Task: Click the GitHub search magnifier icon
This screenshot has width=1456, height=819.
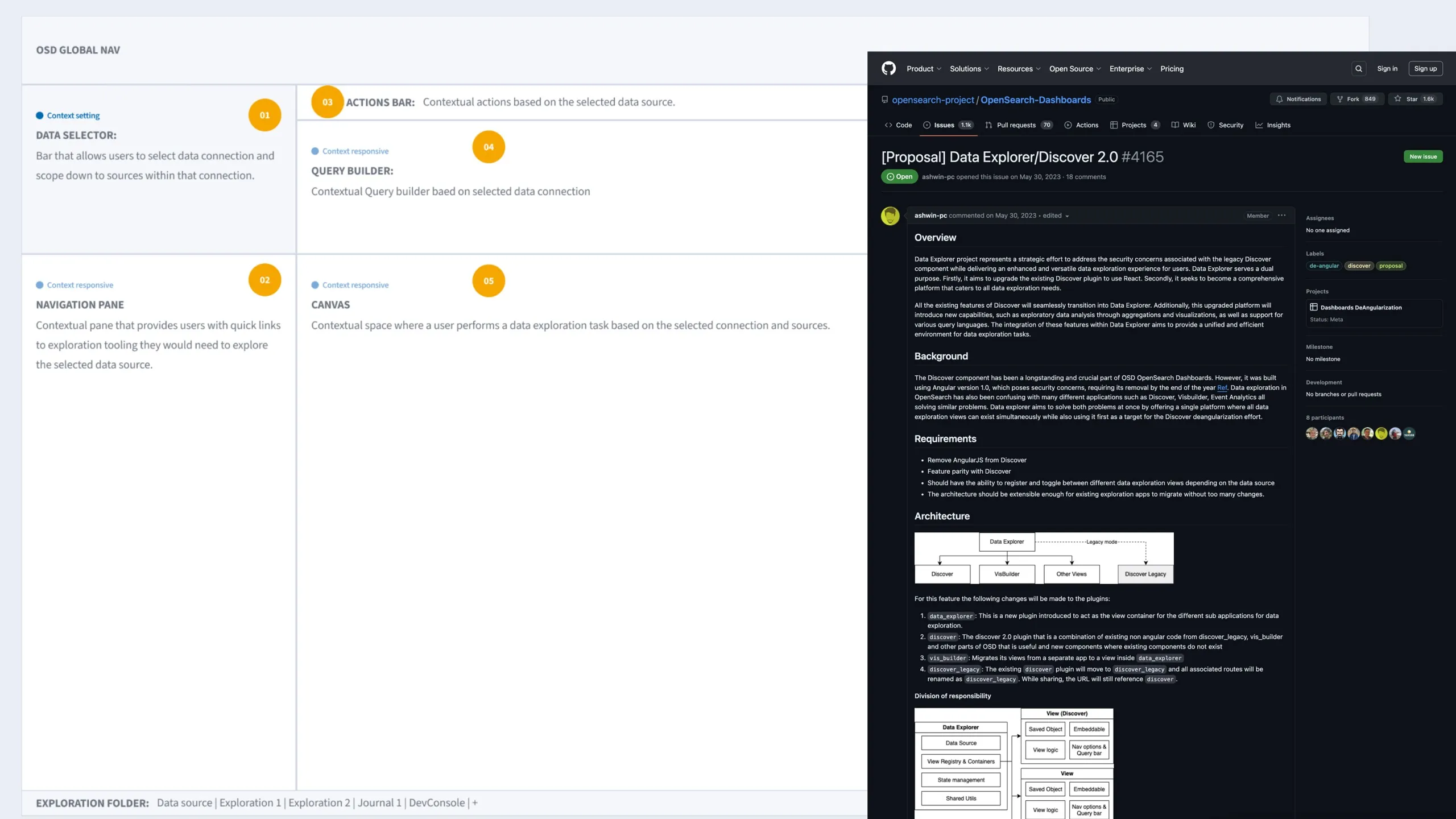Action: point(1359,69)
